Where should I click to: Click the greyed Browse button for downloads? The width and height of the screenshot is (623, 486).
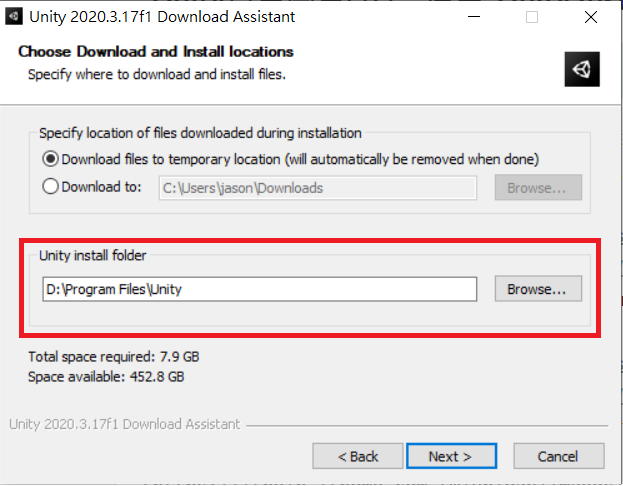click(x=538, y=188)
